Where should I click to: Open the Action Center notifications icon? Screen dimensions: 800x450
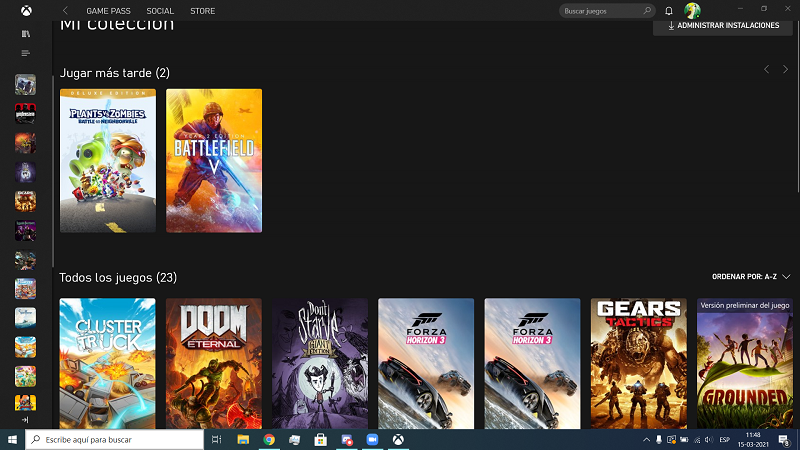(x=784, y=440)
